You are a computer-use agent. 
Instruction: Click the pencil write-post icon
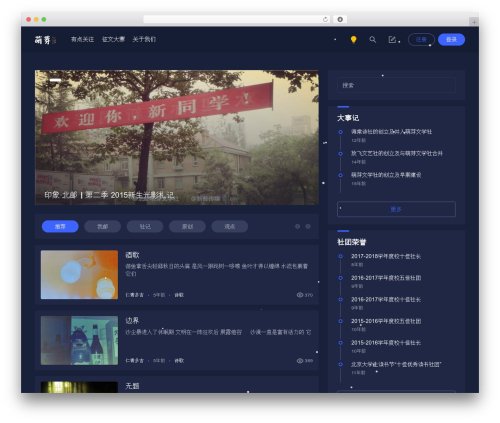(x=392, y=40)
